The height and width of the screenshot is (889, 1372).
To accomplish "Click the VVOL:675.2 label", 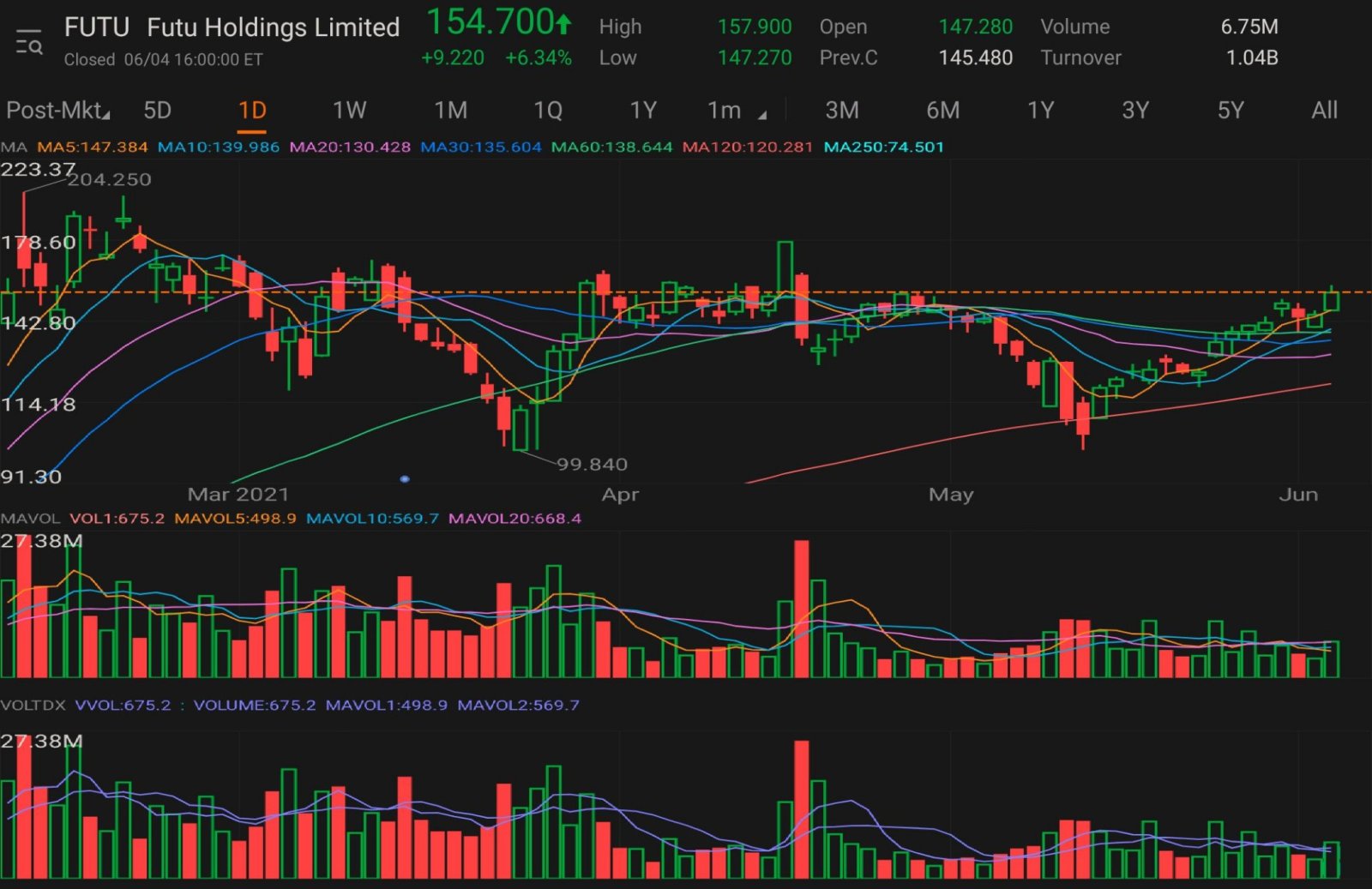I will 123,706.
